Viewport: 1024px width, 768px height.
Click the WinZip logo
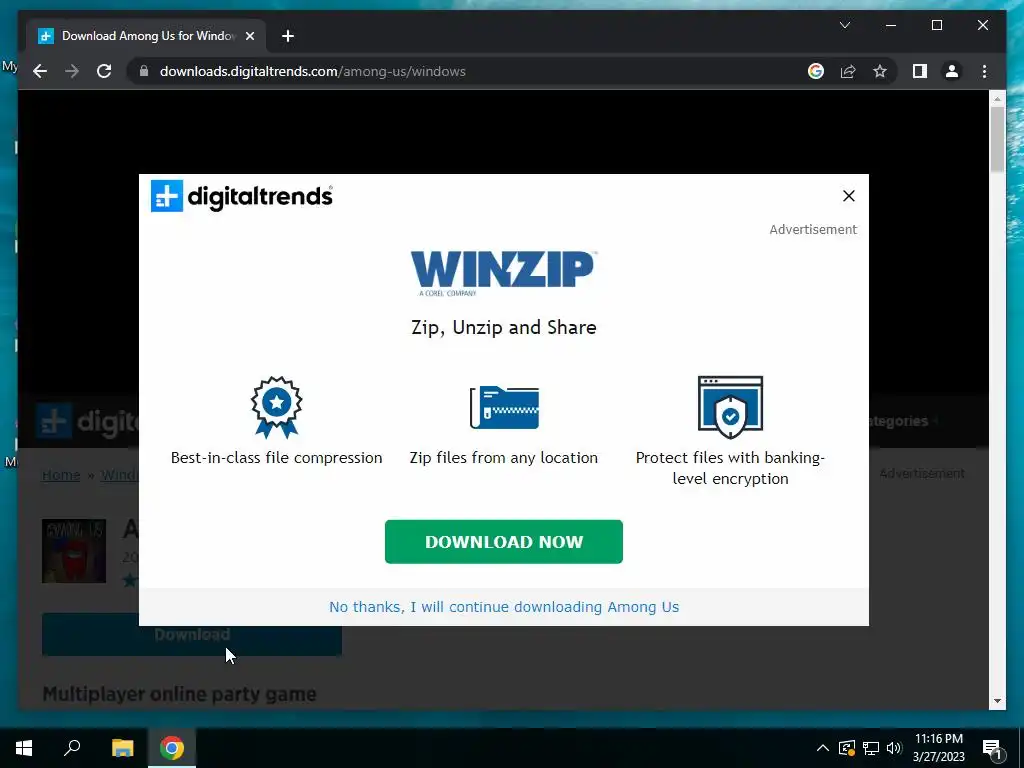503,272
